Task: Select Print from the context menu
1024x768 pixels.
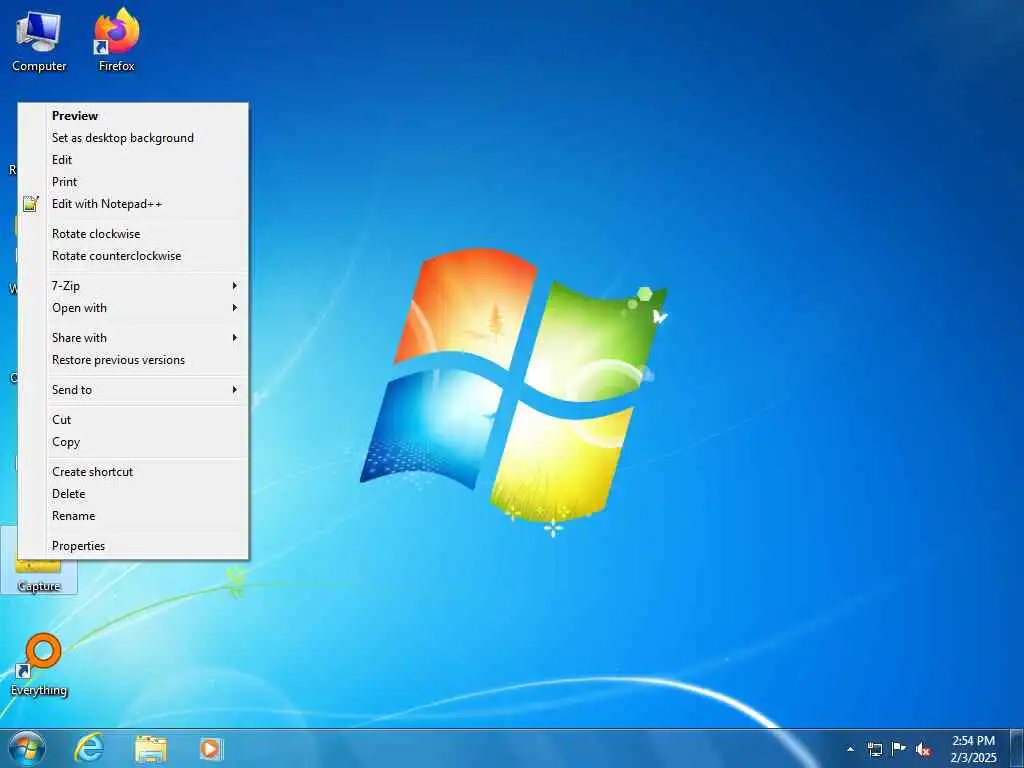Action: [x=133, y=182]
